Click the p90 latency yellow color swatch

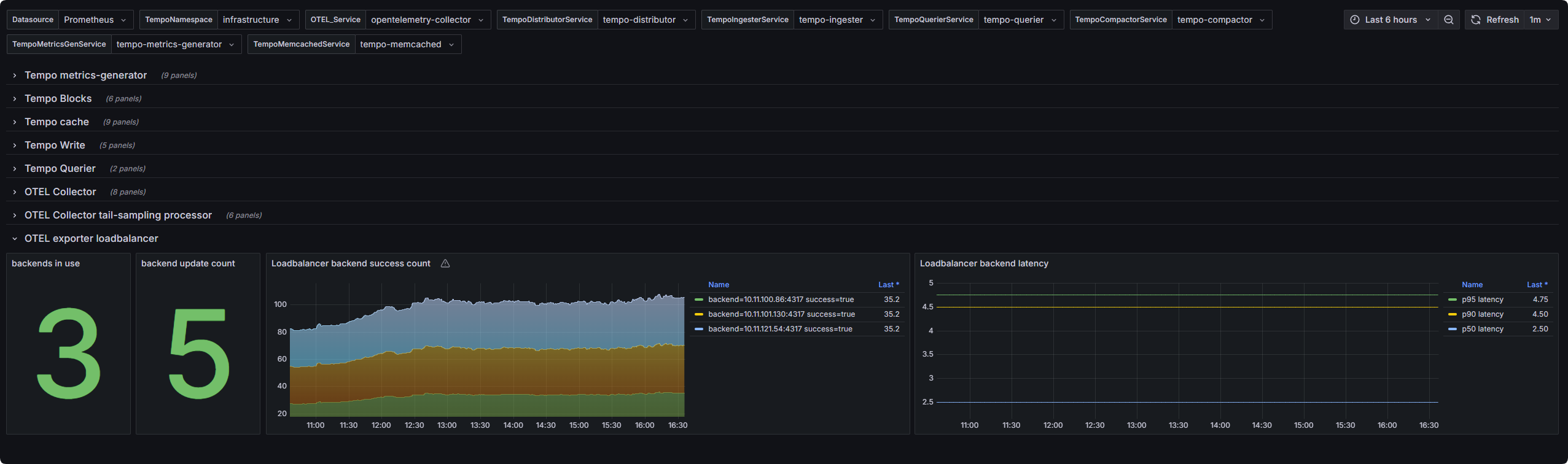pyautogui.click(x=1452, y=314)
